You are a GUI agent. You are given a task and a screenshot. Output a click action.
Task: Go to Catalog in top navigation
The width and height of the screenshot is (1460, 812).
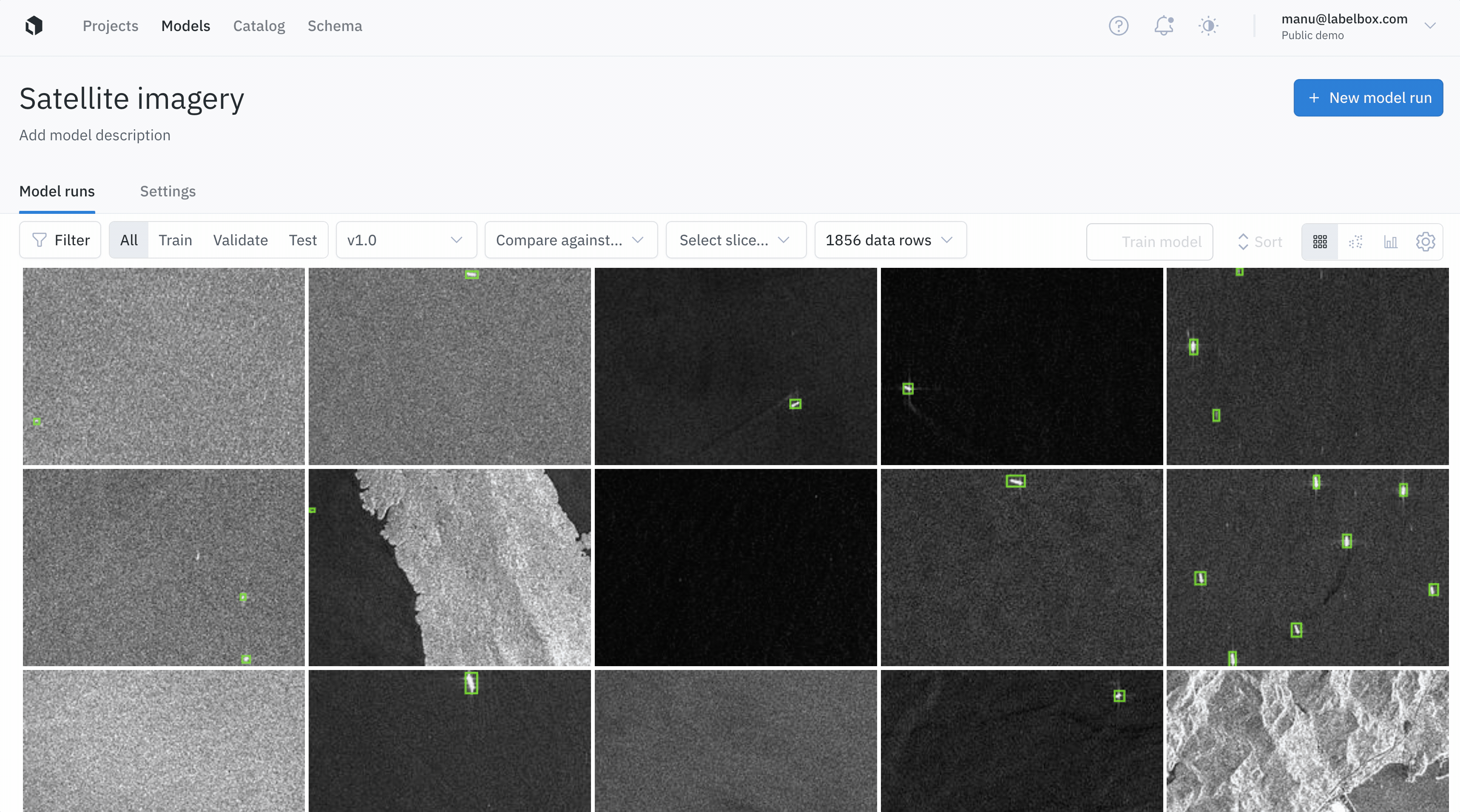point(259,26)
